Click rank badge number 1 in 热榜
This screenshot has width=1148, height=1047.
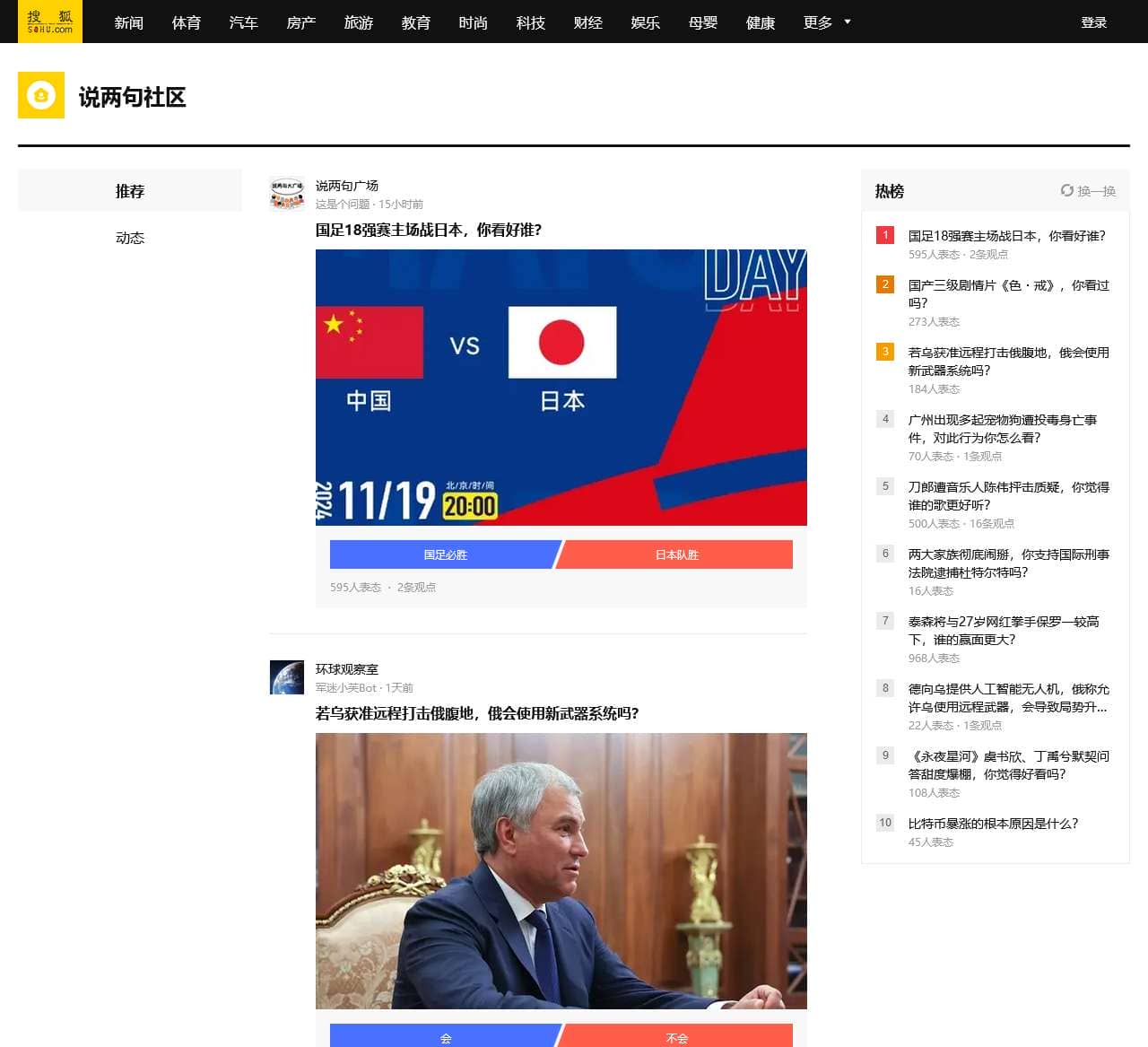(885, 235)
